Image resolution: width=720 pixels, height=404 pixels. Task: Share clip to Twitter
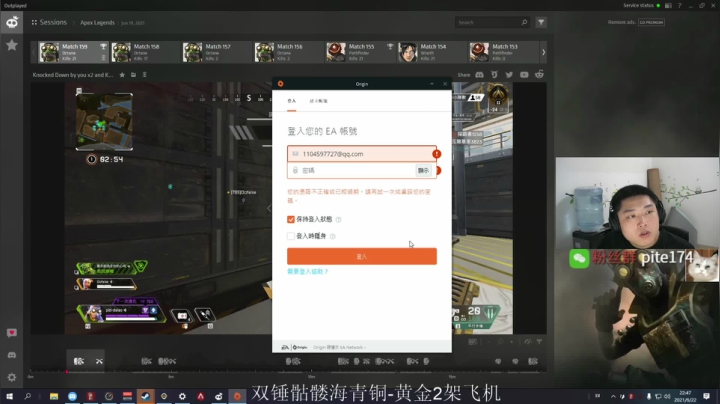click(x=509, y=75)
